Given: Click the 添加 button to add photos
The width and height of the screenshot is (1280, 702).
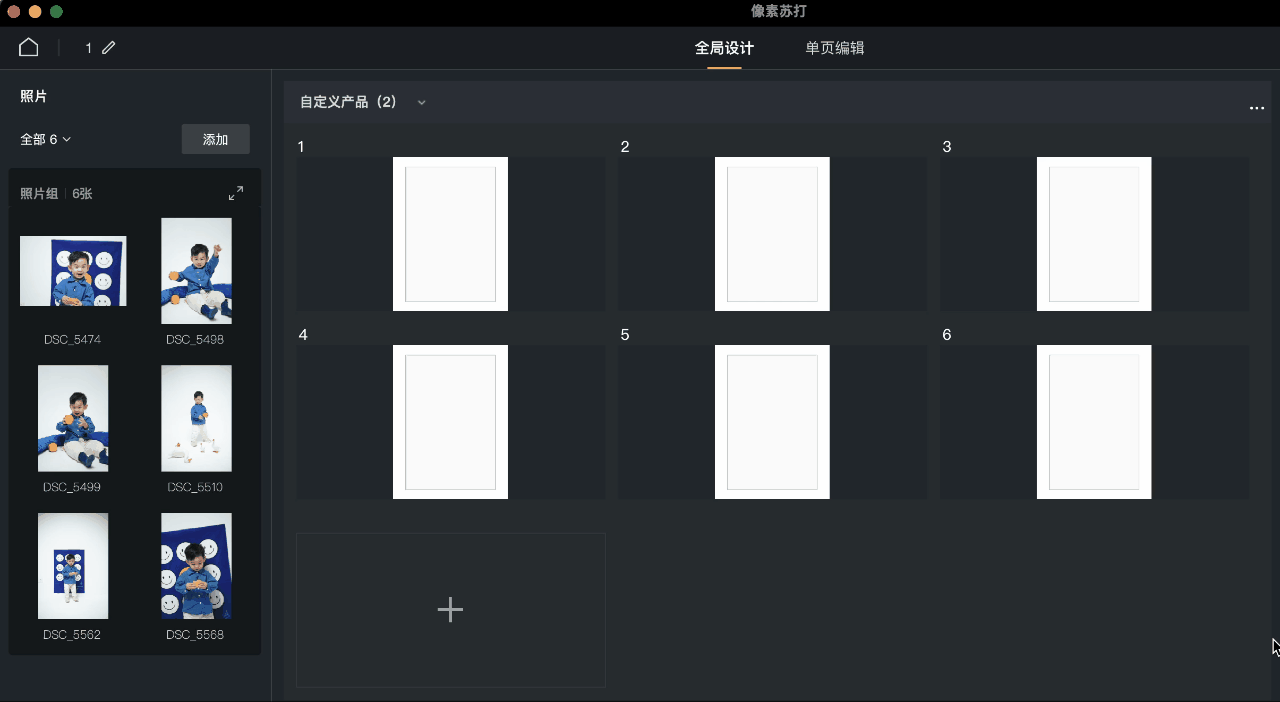Looking at the screenshot, I should (x=215, y=139).
